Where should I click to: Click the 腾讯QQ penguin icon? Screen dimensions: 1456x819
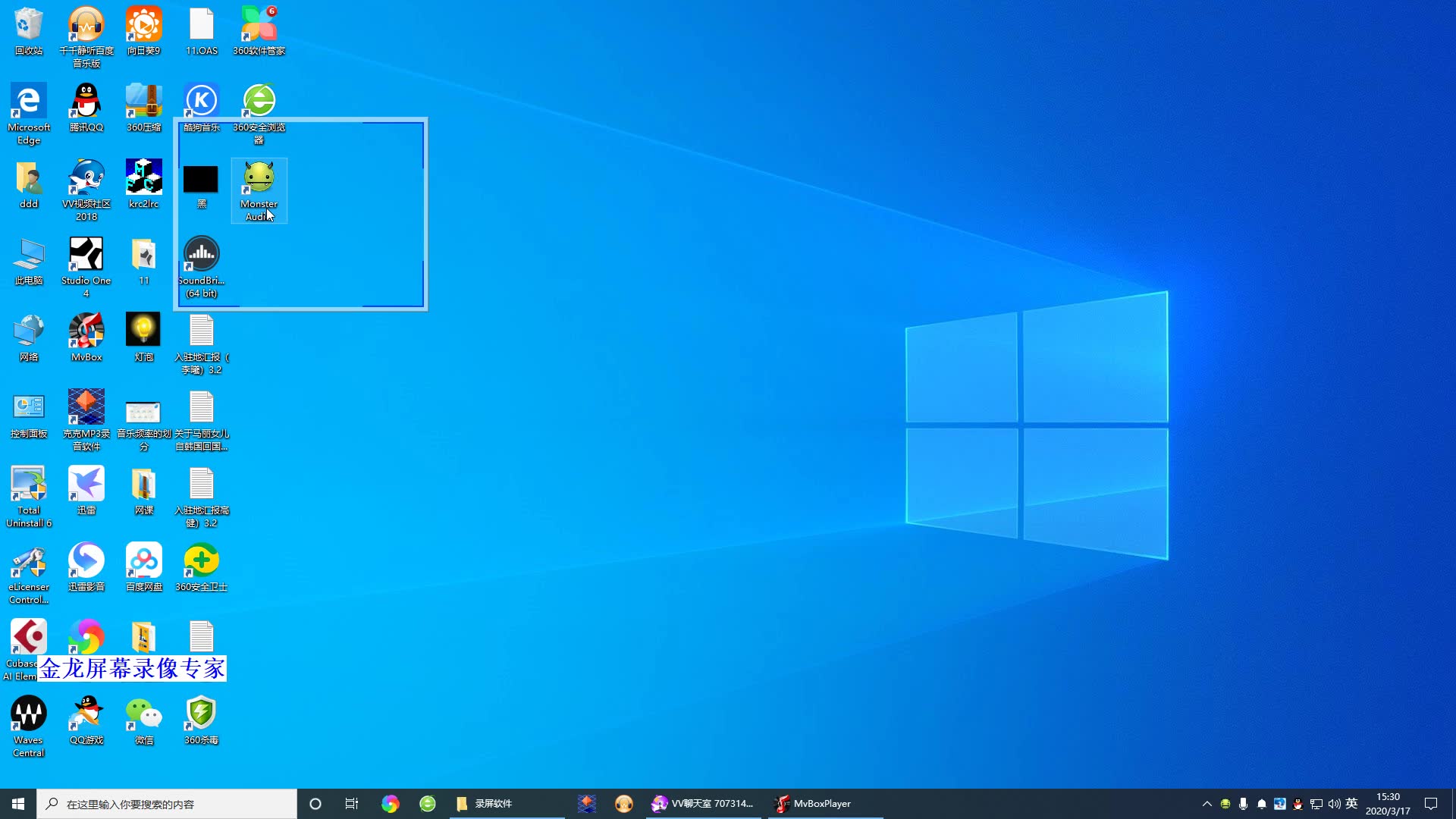tap(86, 108)
